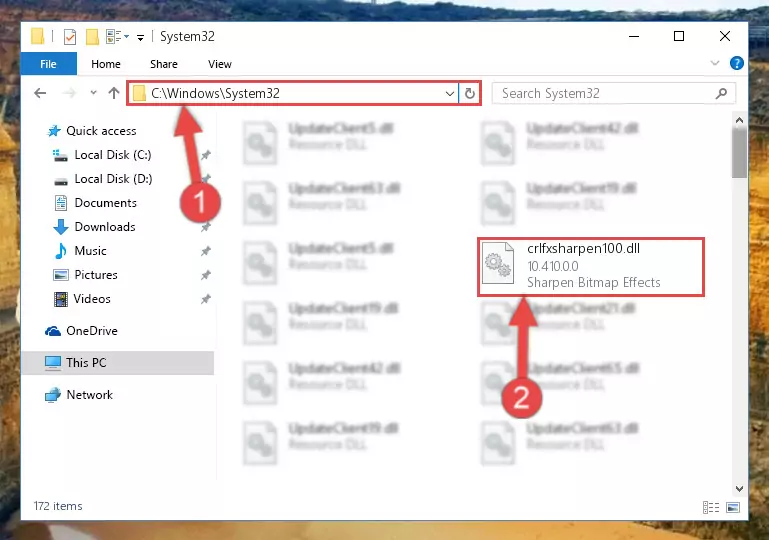The image size is (769, 540).
Task: Click the Sharpen Bitmap Effects description text
Action: pos(593,283)
